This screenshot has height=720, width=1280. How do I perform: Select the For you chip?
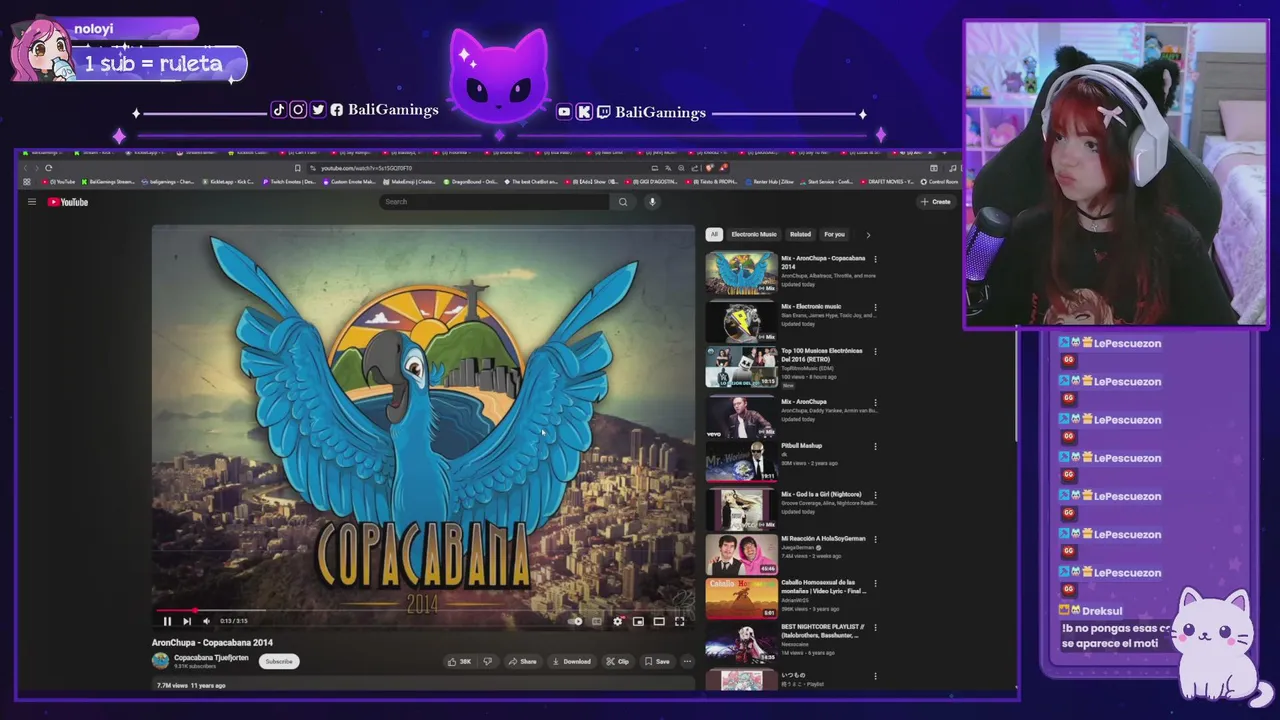(x=834, y=234)
